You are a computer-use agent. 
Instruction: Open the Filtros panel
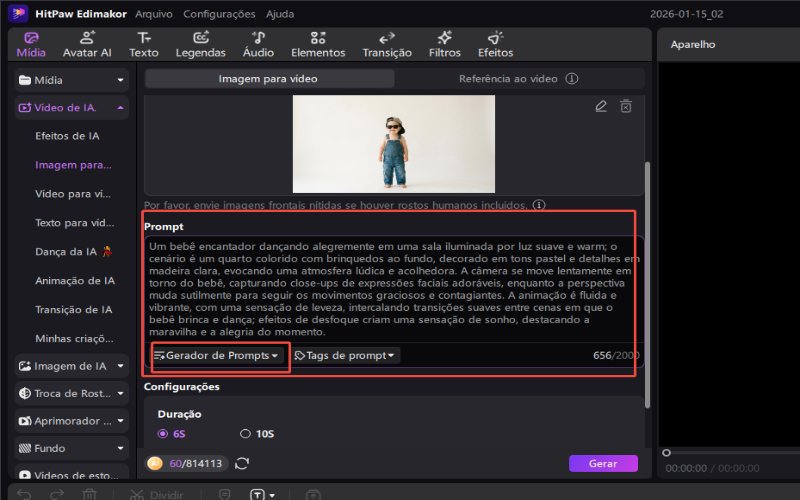pos(444,44)
